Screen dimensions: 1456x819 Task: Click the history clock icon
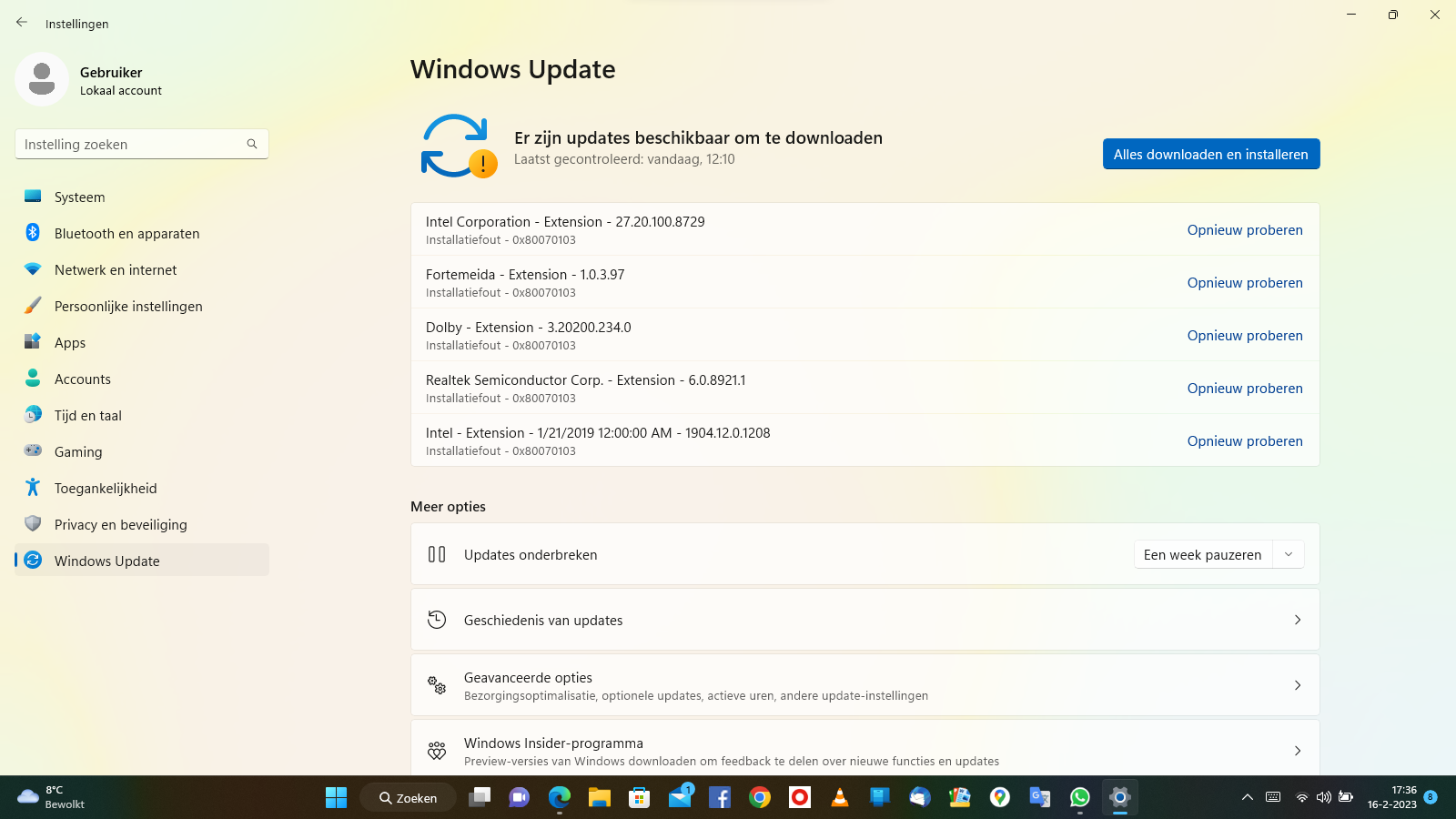coord(437,620)
